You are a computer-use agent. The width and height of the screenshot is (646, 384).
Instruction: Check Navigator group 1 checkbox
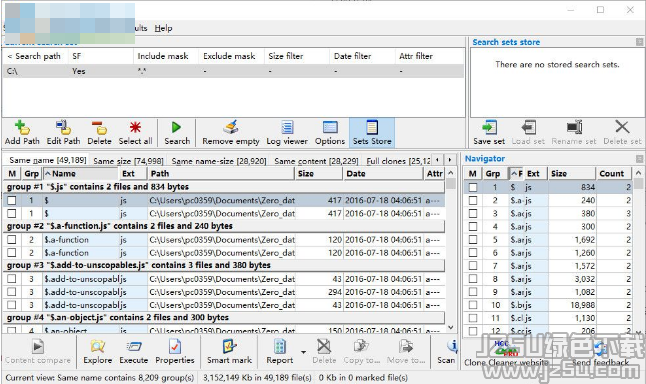473,187
